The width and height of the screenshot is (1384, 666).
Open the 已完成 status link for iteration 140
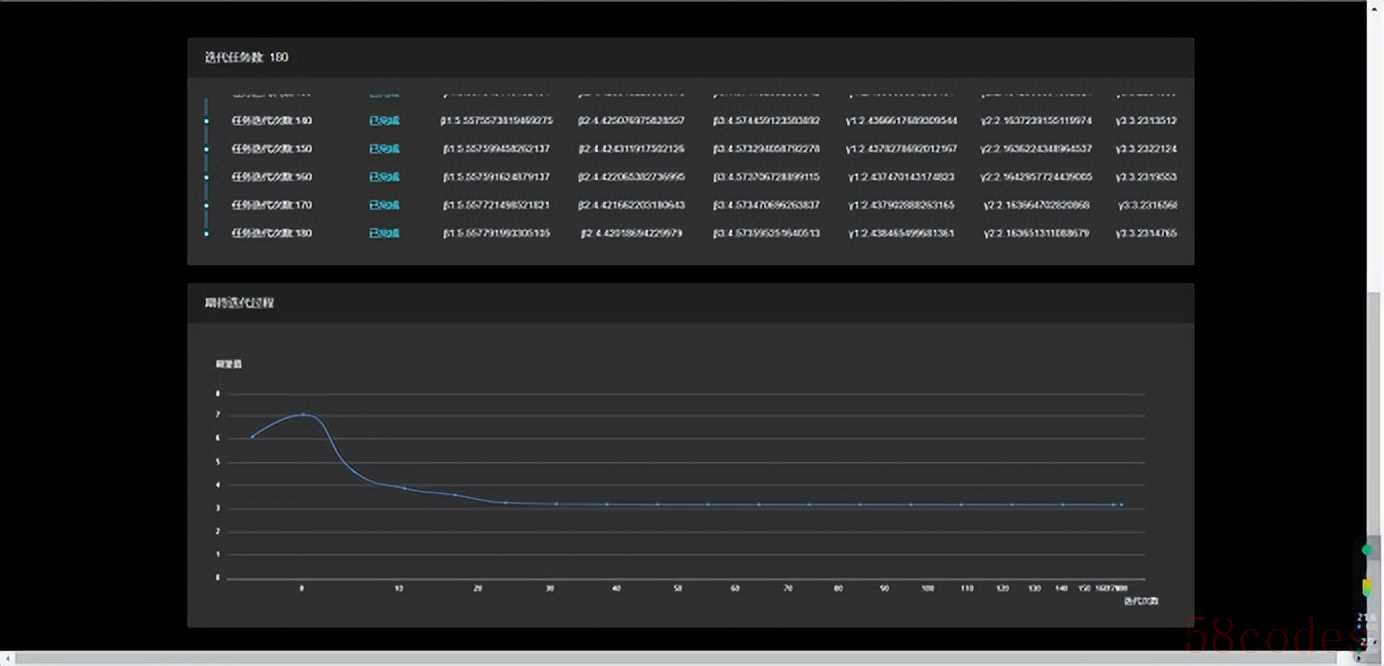384,121
